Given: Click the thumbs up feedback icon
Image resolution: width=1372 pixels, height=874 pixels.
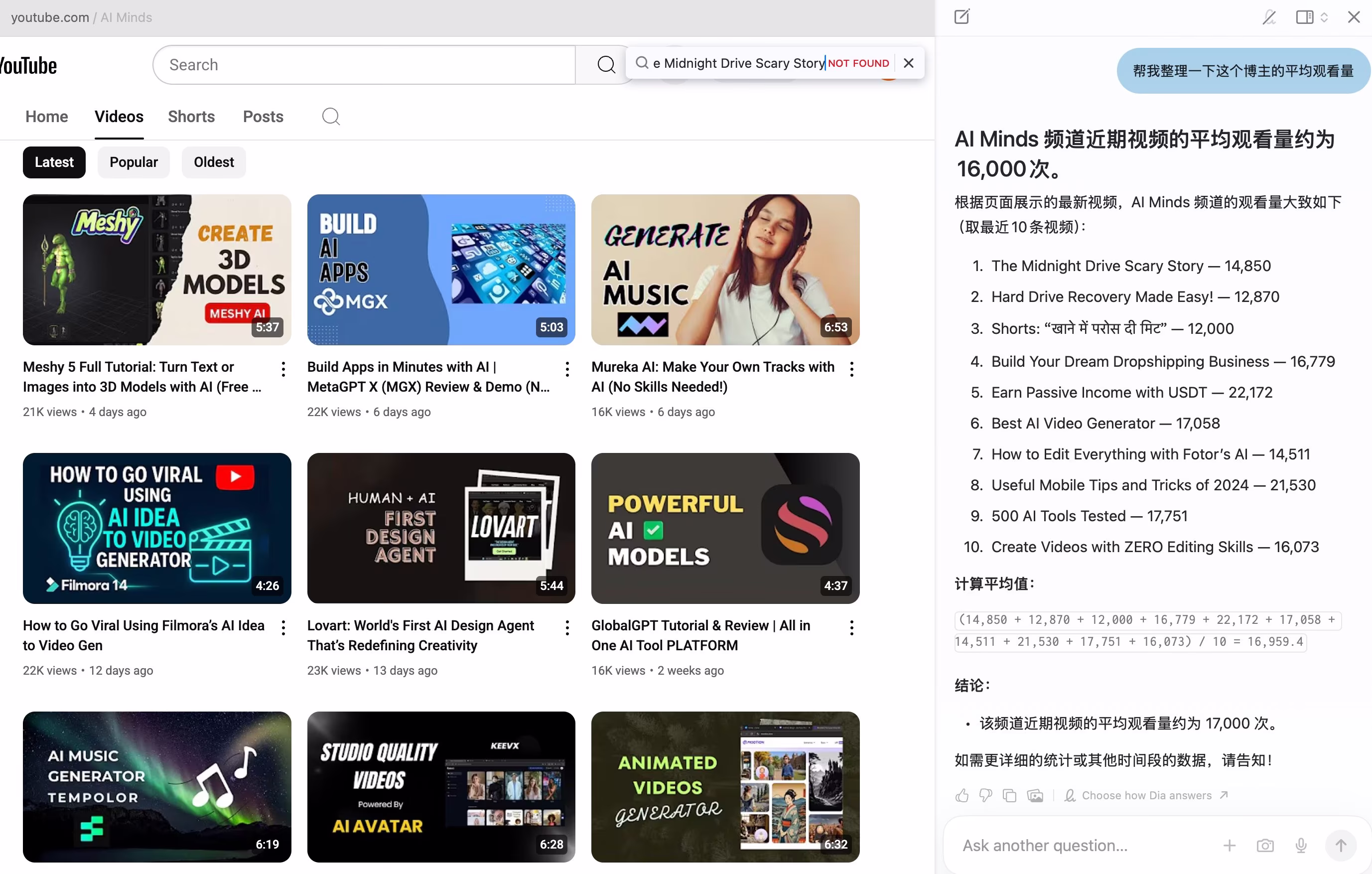Looking at the screenshot, I should [962, 795].
